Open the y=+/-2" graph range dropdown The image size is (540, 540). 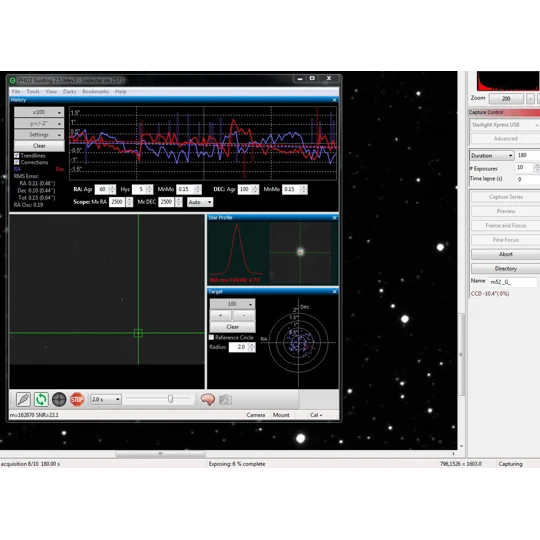pos(39,123)
